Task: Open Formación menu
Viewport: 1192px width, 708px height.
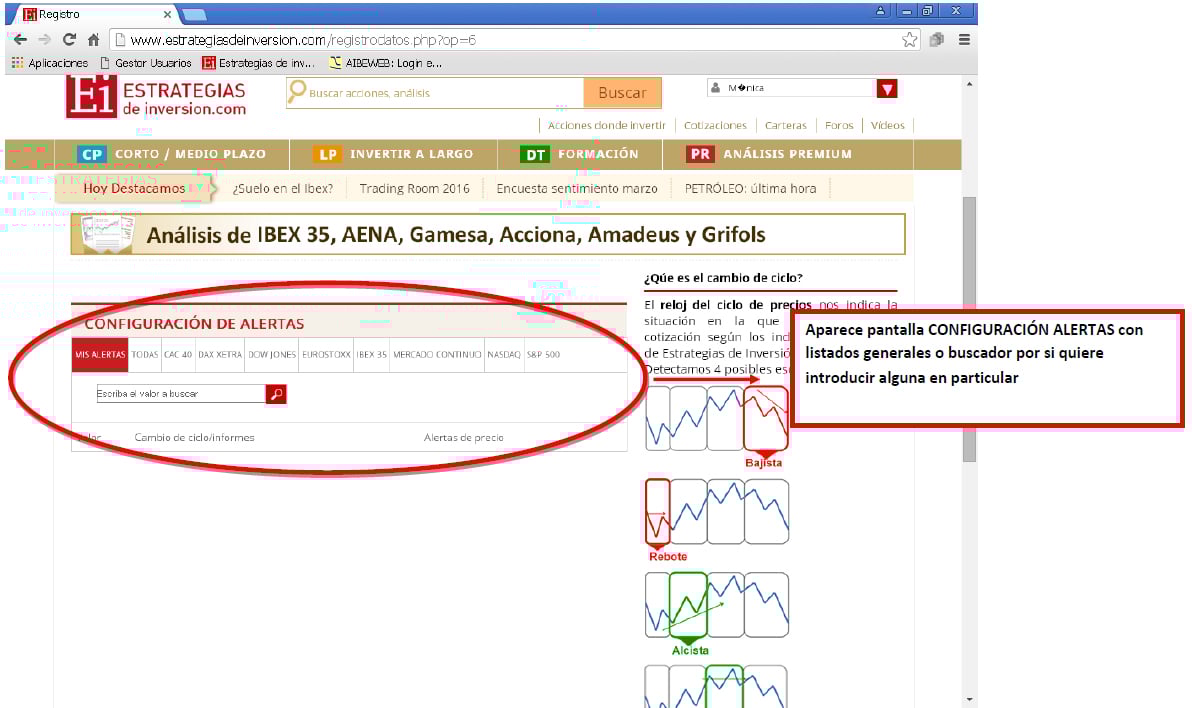Action: coord(580,154)
